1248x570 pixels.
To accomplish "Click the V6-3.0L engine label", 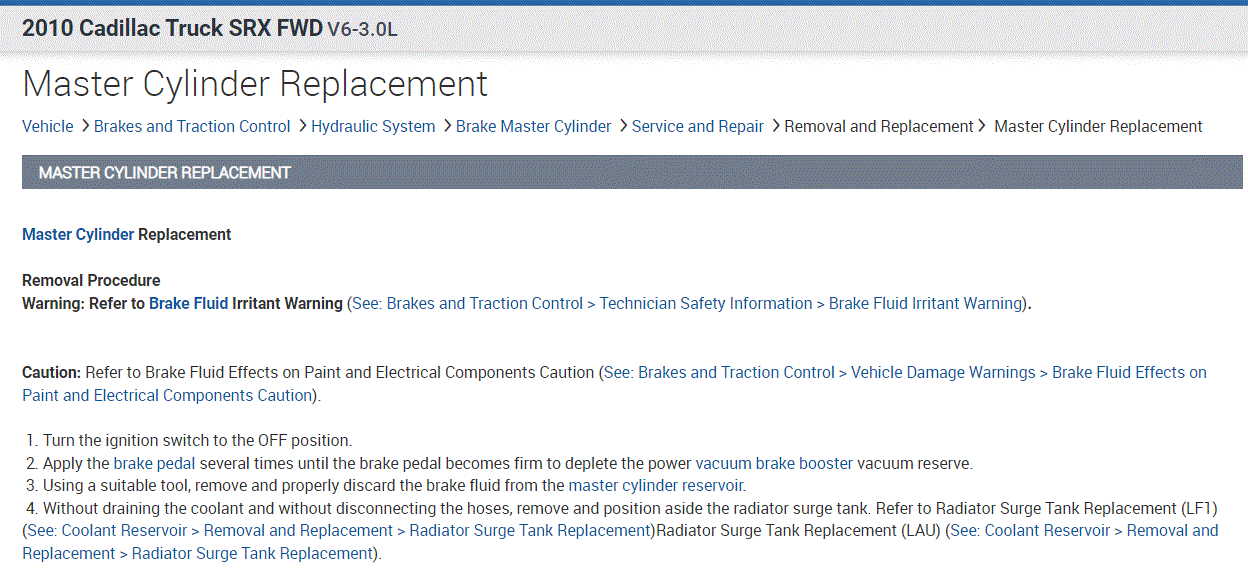I will pyautogui.click(x=362, y=30).
